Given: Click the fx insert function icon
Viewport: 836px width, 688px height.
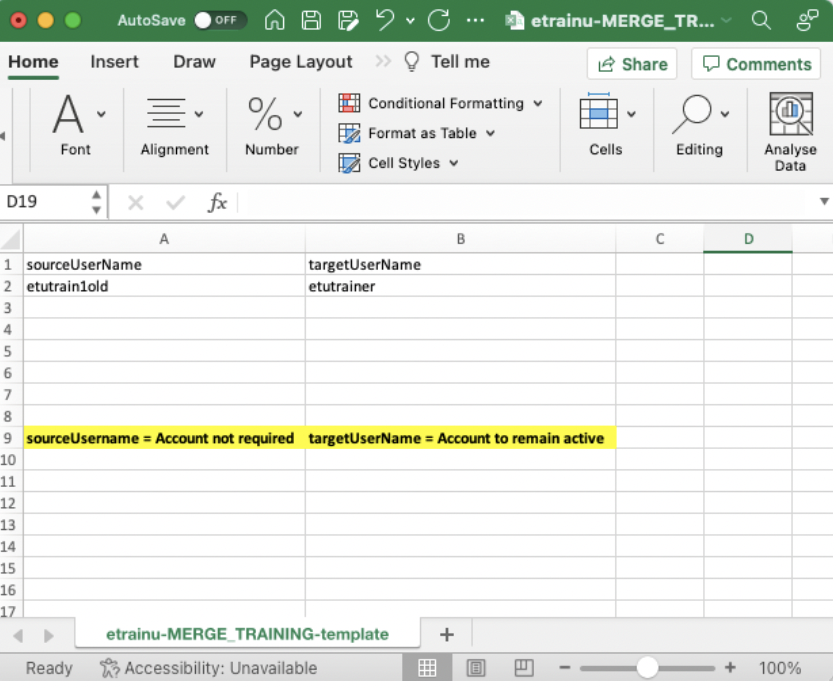Looking at the screenshot, I should 217,203.
